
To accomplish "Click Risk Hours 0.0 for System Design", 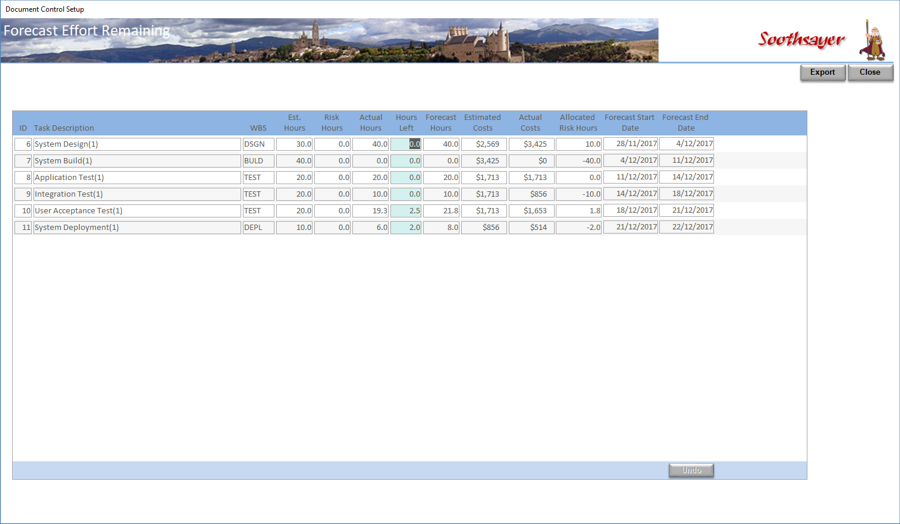I will (332, 144).
